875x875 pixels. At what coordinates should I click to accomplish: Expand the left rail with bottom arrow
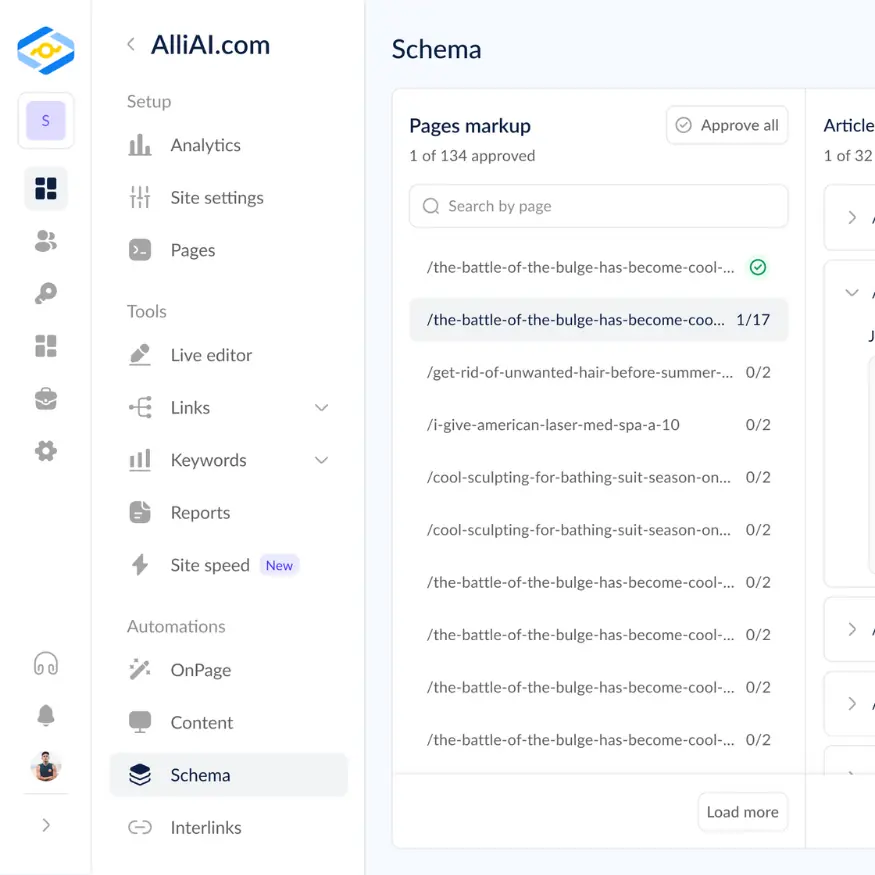(46, 825)
